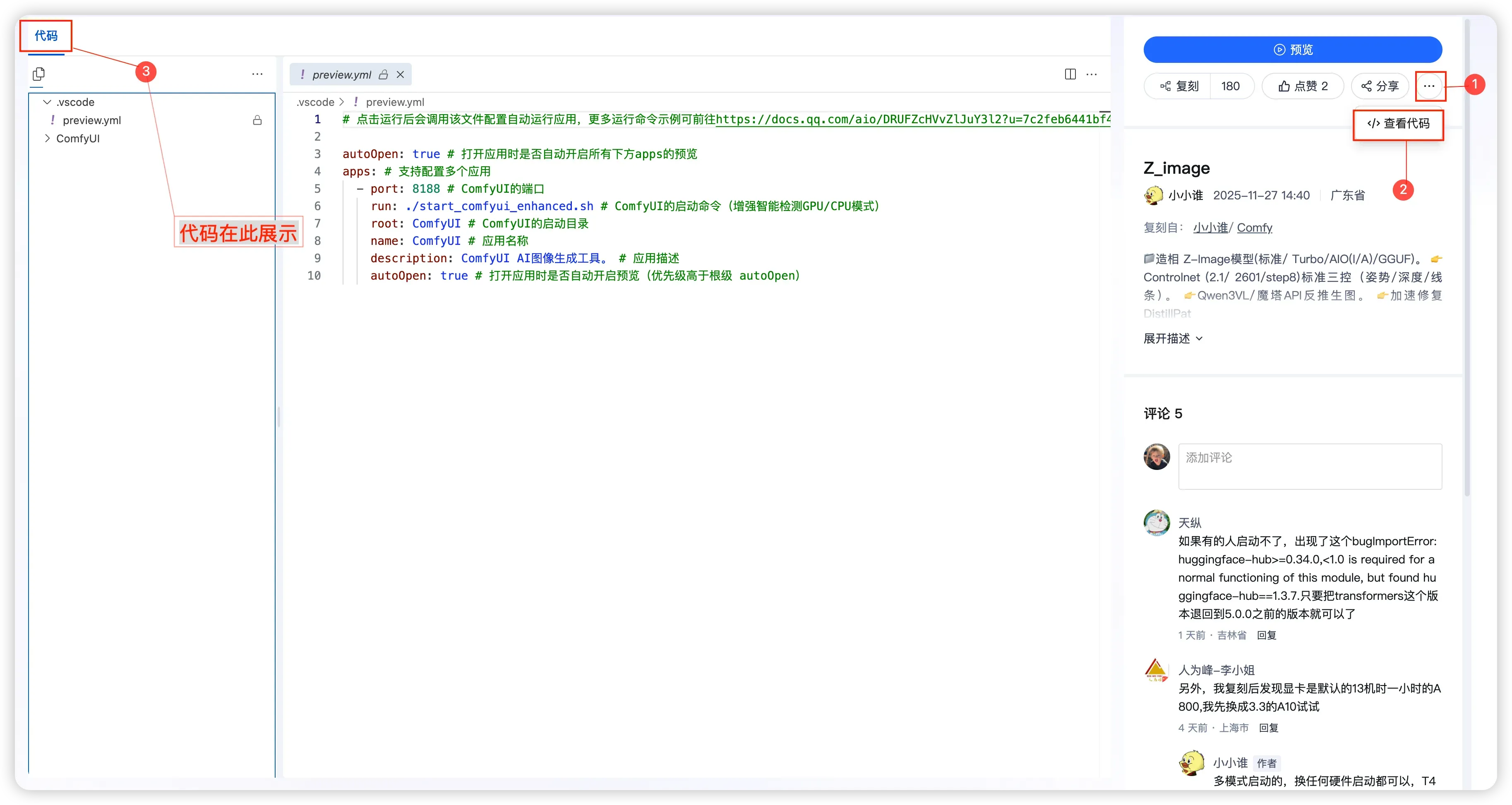The width and height of the screenshot is (1512, 805).
Task: Close the preview.yml editor tab
Action: 400,74
